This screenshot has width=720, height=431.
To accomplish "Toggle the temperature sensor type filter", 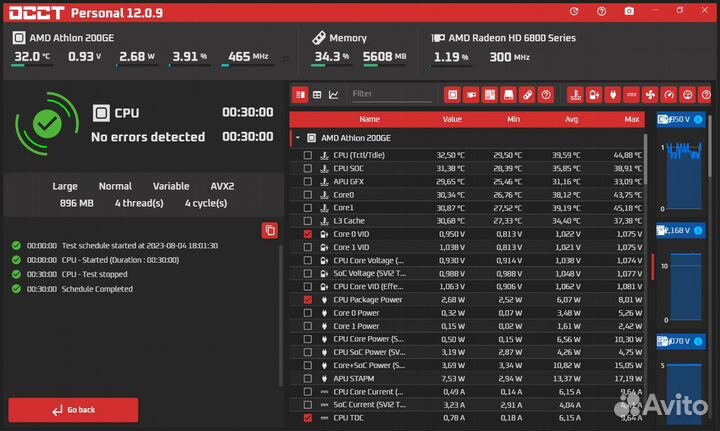I will [575, 95].
